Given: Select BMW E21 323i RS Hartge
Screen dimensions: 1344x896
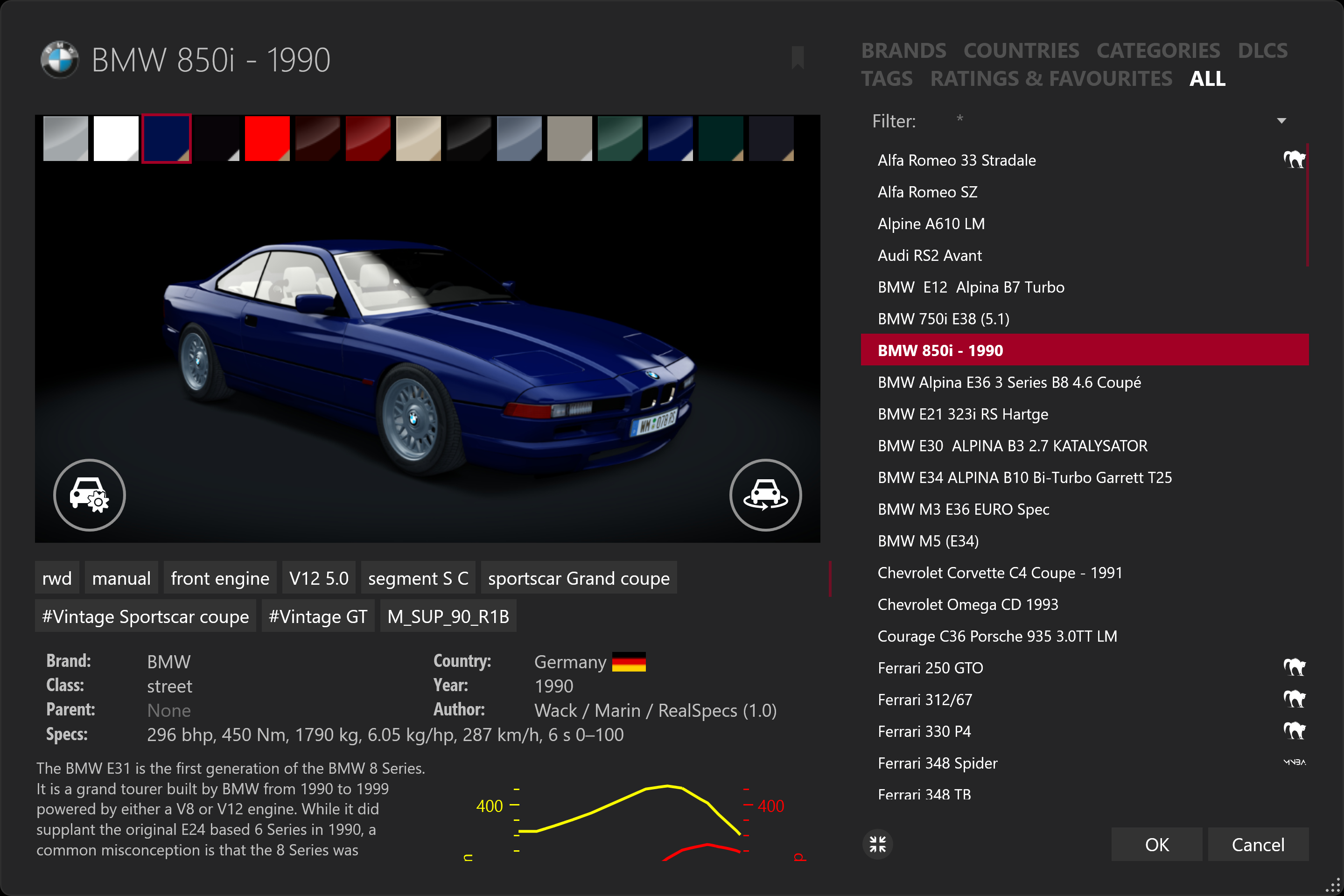Looking at the screenshot, I should 1085,414.
